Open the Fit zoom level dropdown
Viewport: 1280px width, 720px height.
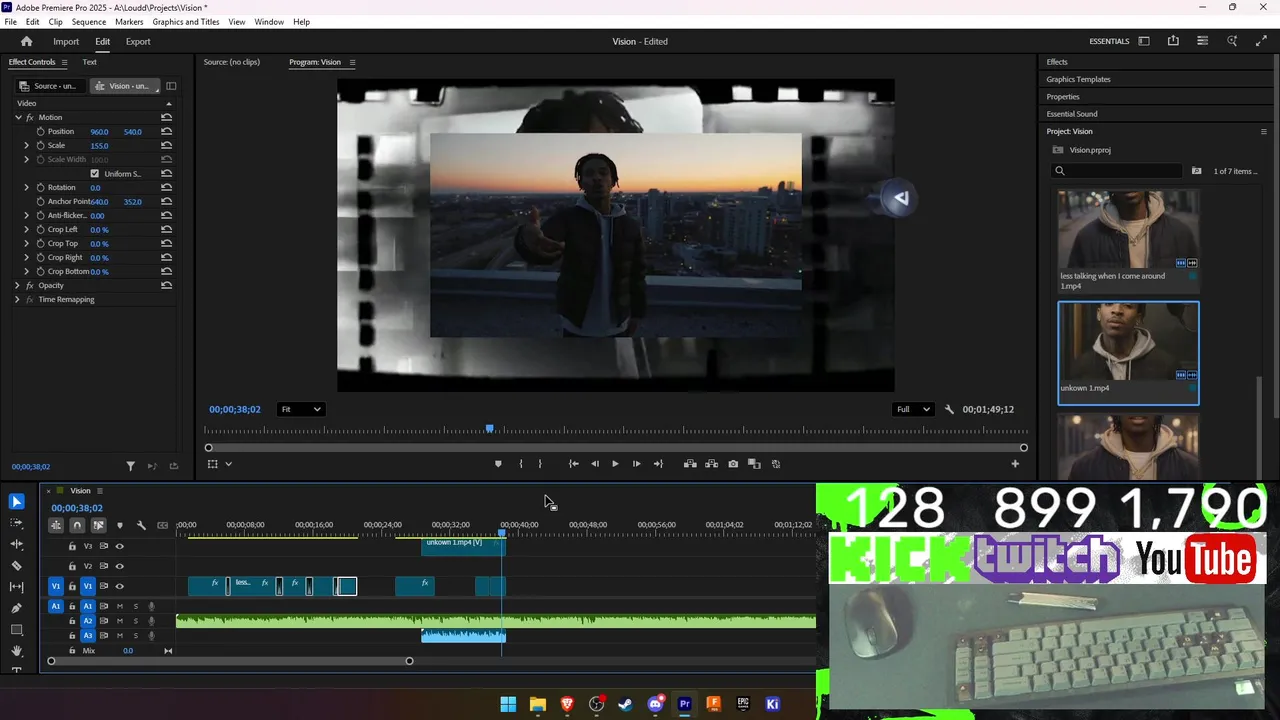pyautogui.click(x=300, y=409)
